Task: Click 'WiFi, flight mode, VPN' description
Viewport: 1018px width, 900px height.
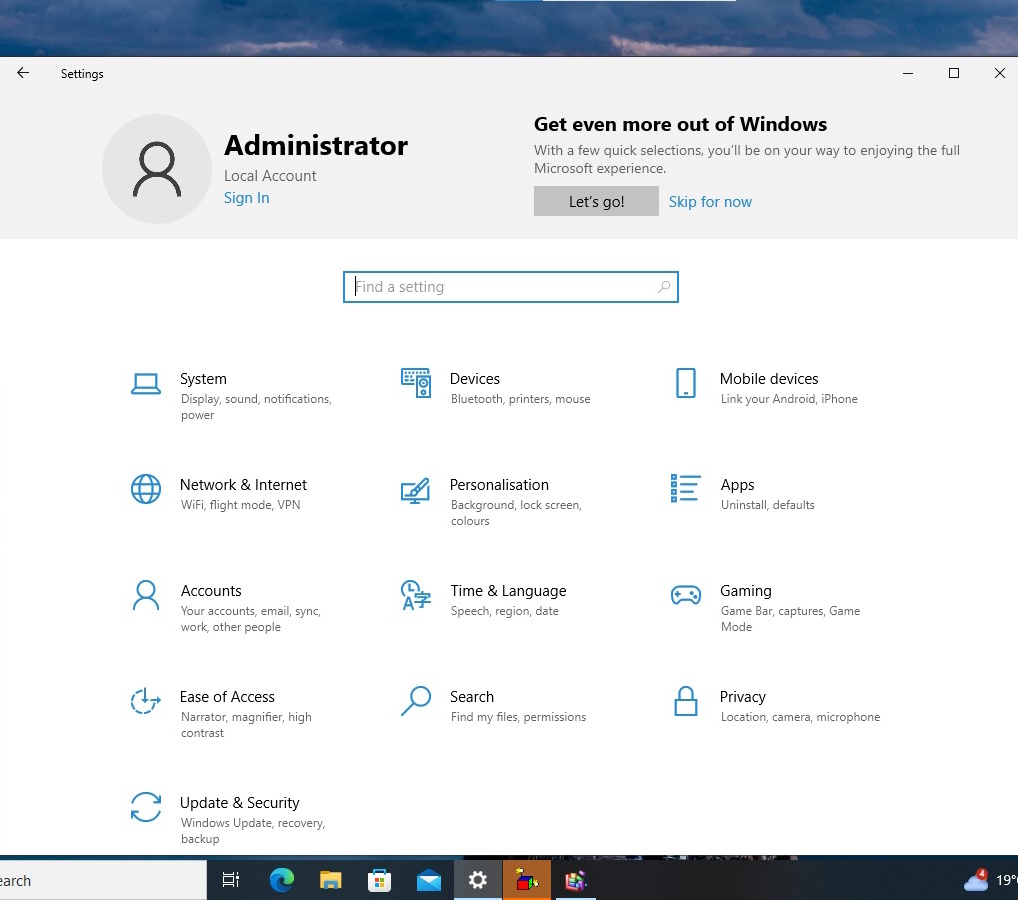Action: (240, 505)
